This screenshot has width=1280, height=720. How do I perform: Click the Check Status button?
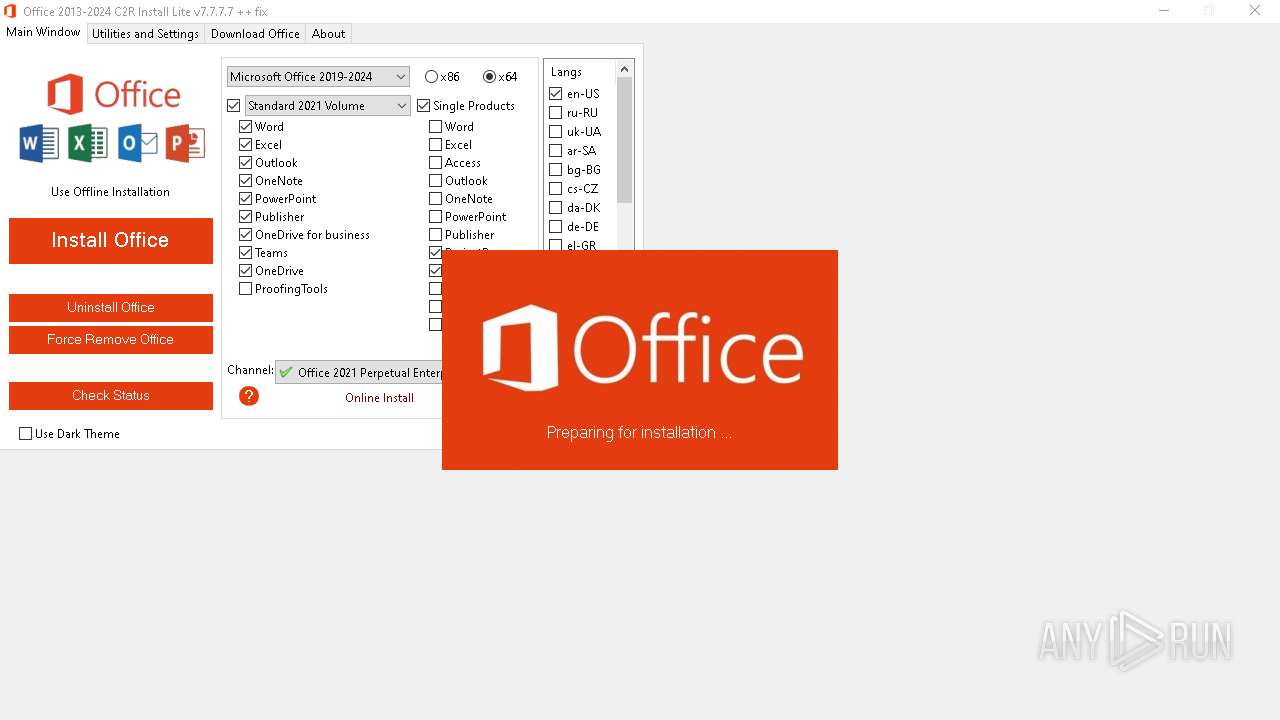point(111,395)
